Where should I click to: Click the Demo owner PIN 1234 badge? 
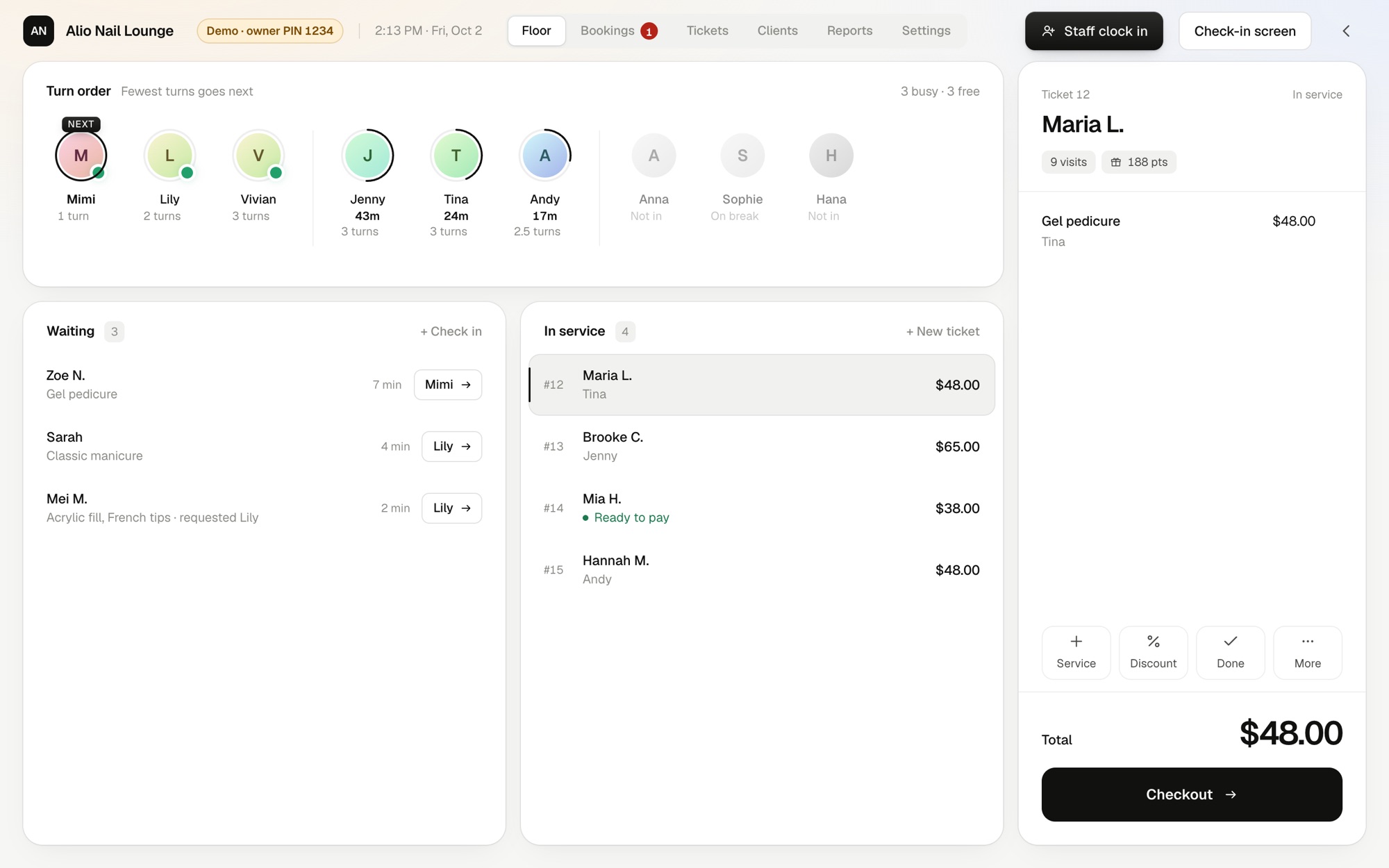pos(269,31)
